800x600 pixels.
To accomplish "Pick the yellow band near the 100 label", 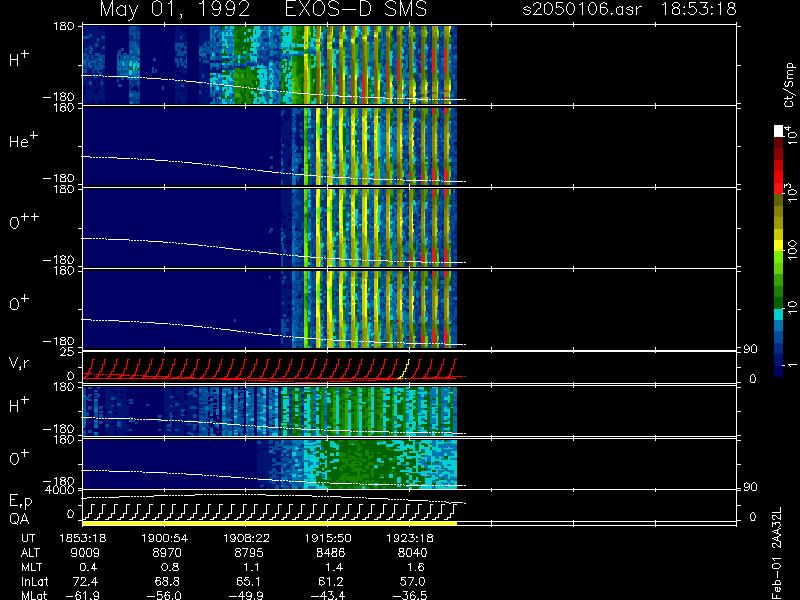I will pyautogui.click(x=779, y=247).
